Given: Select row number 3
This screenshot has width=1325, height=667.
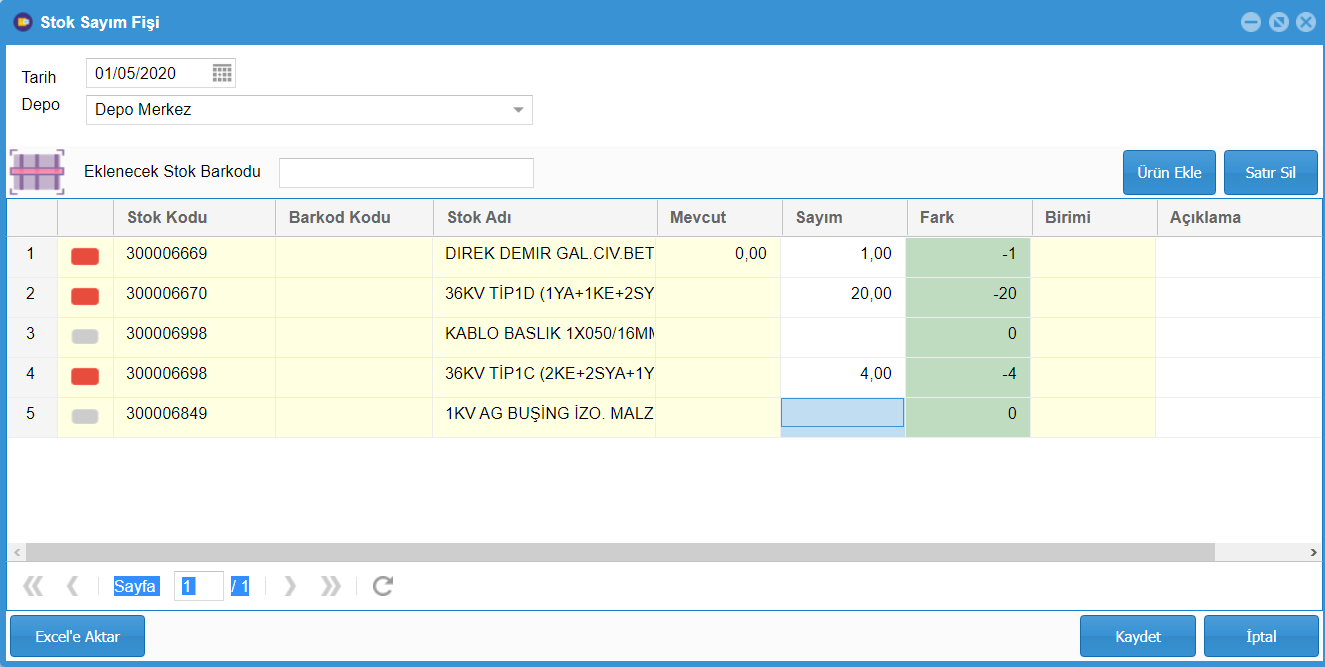Looking at the screenshot, I should 32,337.
